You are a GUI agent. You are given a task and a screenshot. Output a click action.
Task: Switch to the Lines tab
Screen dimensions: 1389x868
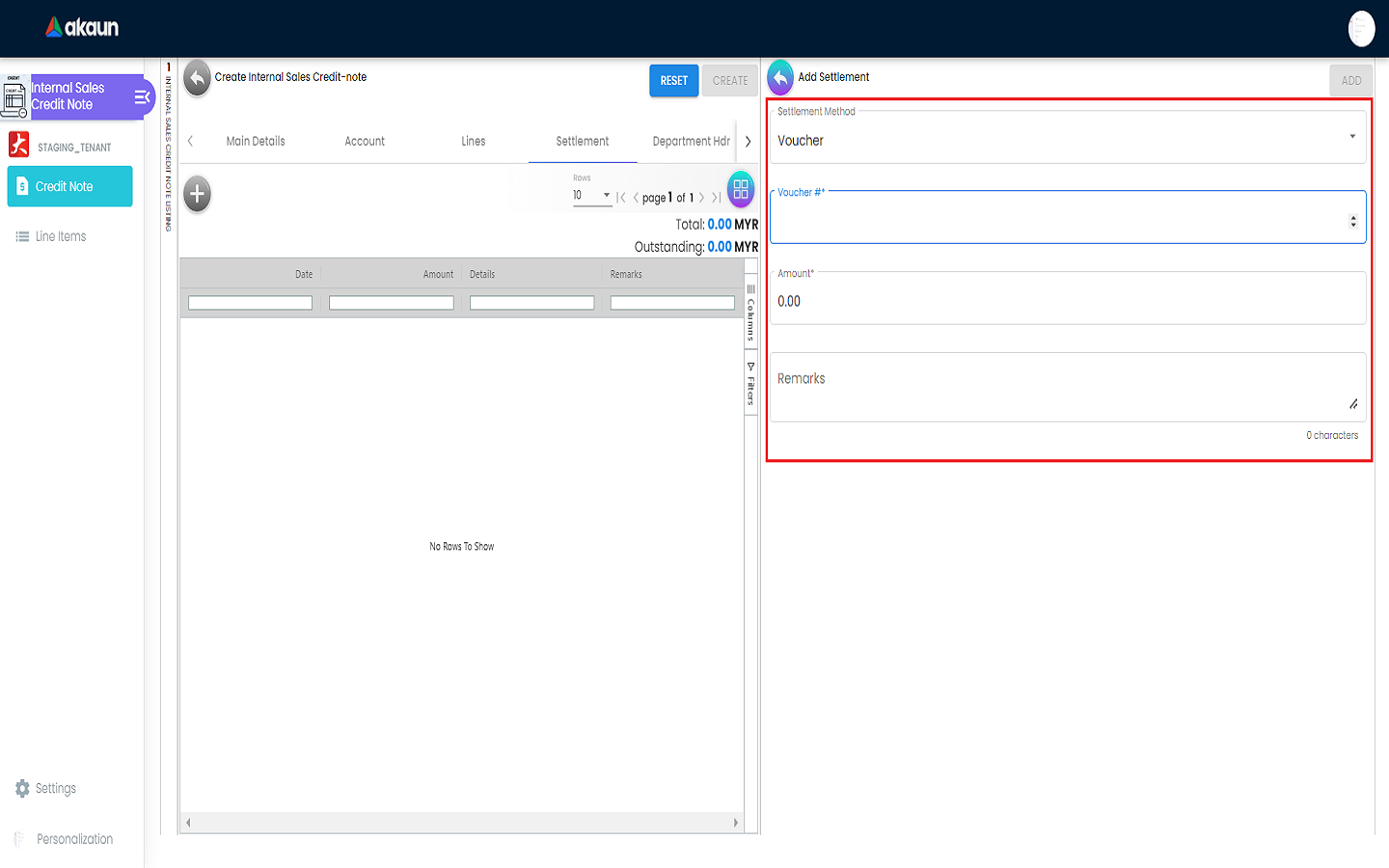pos(473,141)
